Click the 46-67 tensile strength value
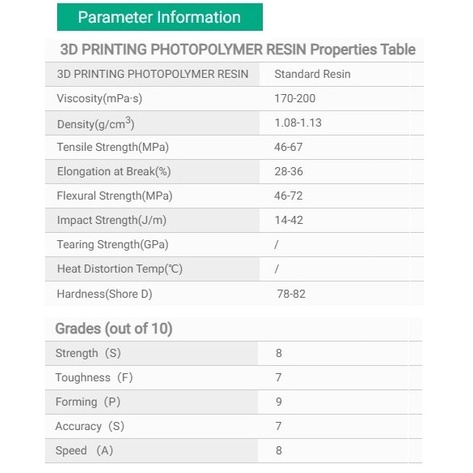 (x=288, y=147)
